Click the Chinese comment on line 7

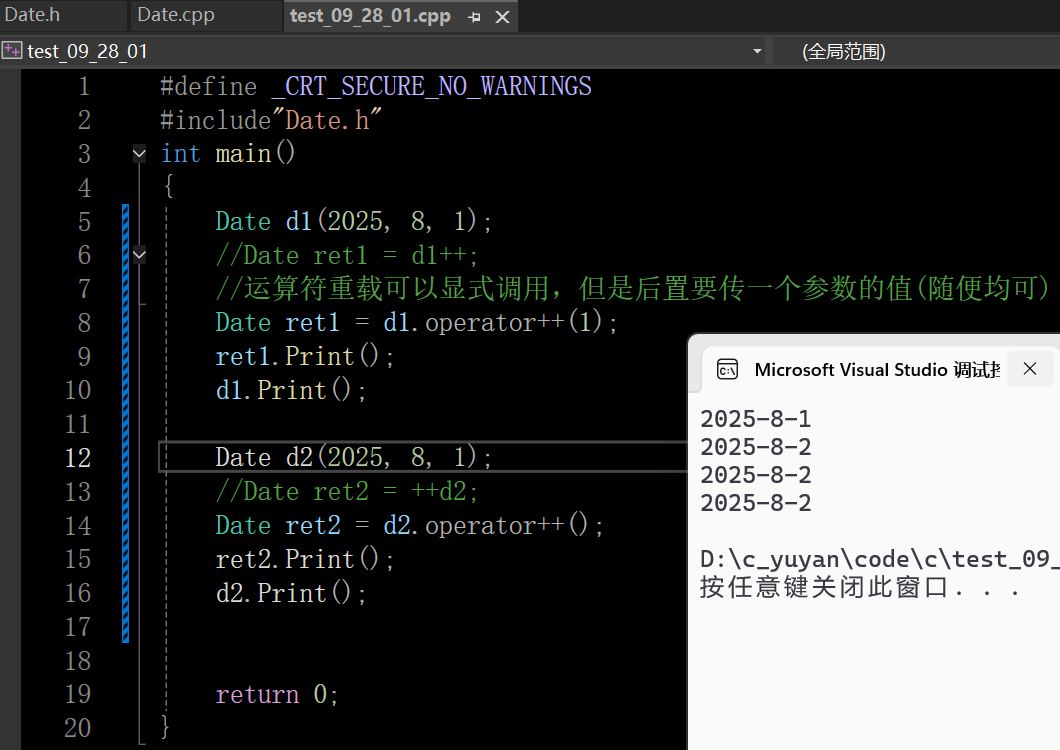coord(633,289)
